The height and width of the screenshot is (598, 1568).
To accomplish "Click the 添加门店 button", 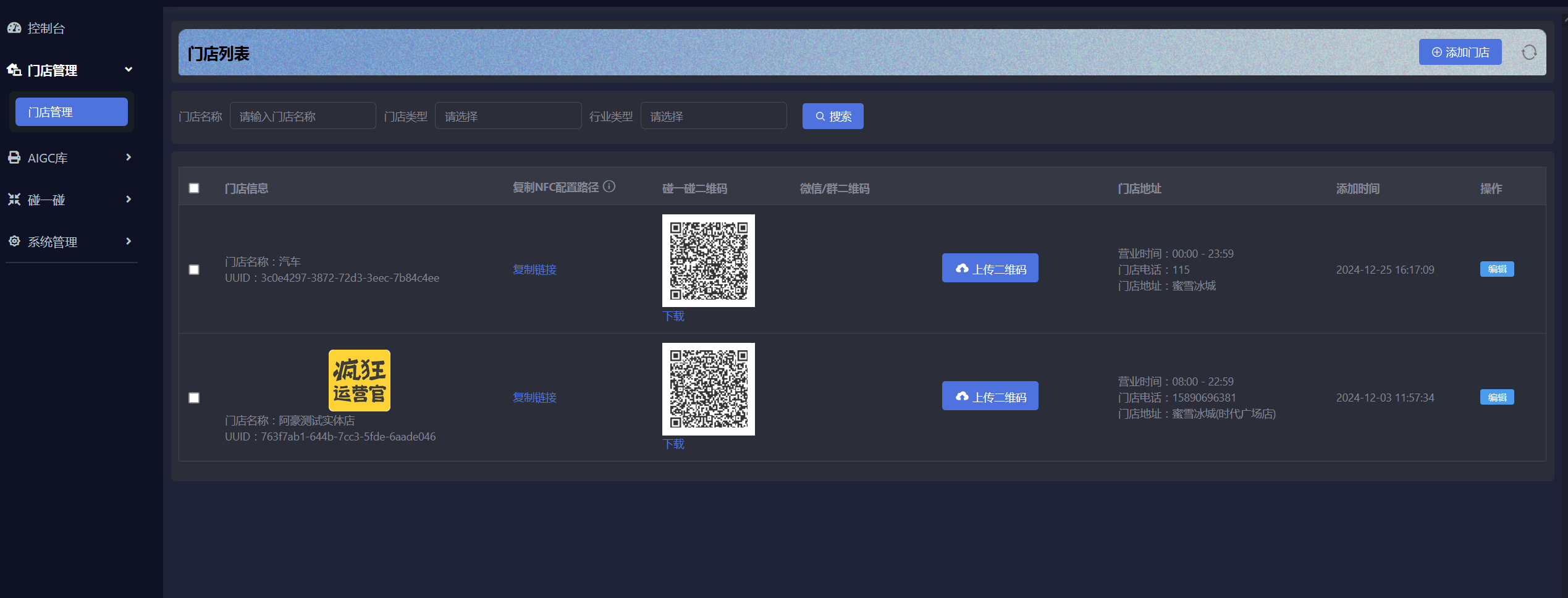I will pyautogui.click(x=1460, y=53).
